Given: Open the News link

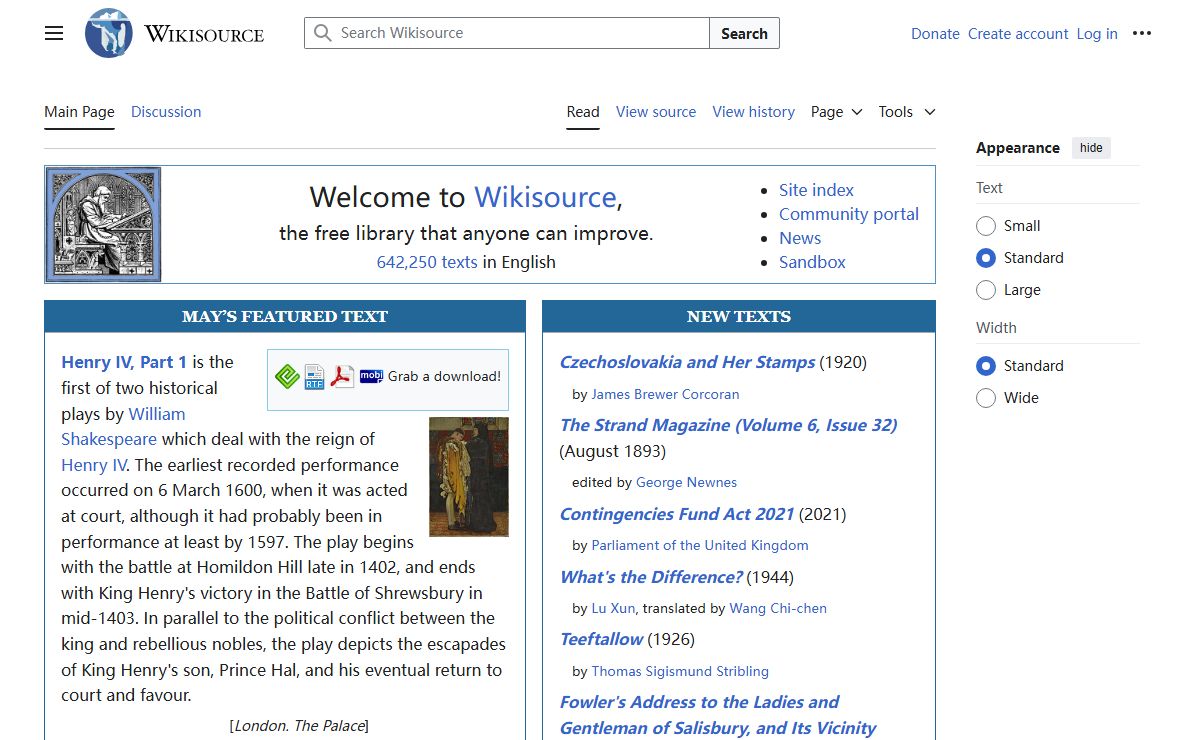Looking at the screenshot, I should tap(800, 238).
